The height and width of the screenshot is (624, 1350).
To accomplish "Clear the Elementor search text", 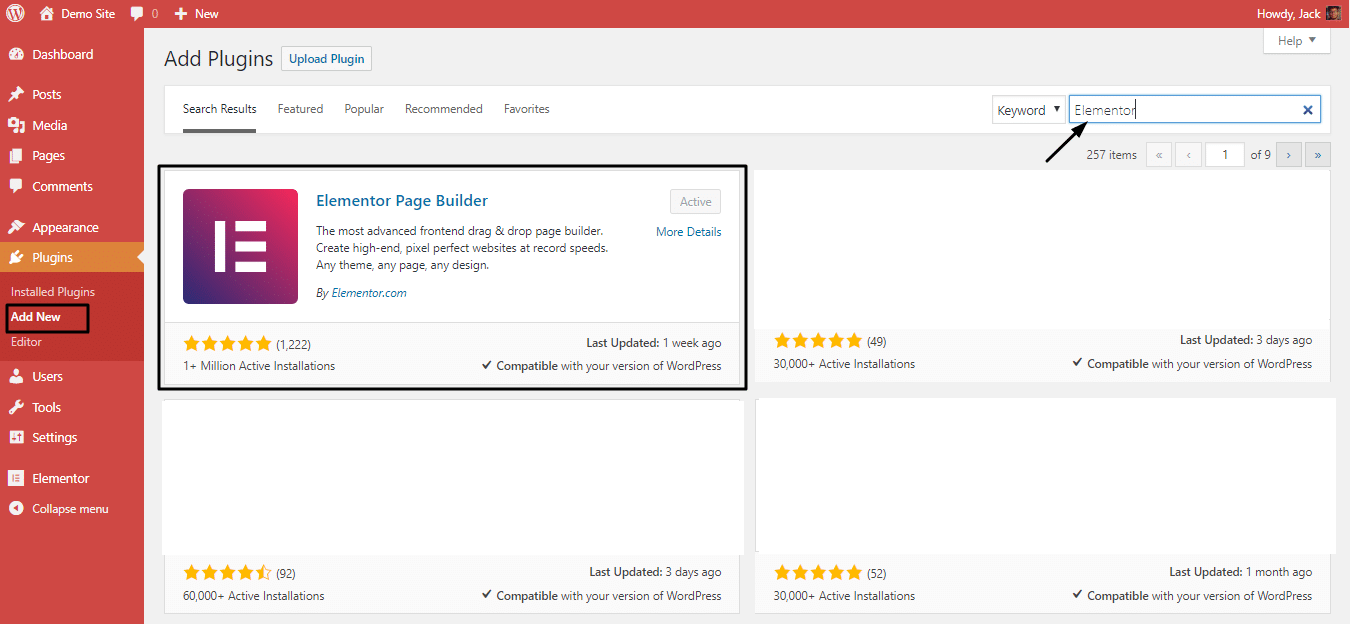I will click(1307, 110).
